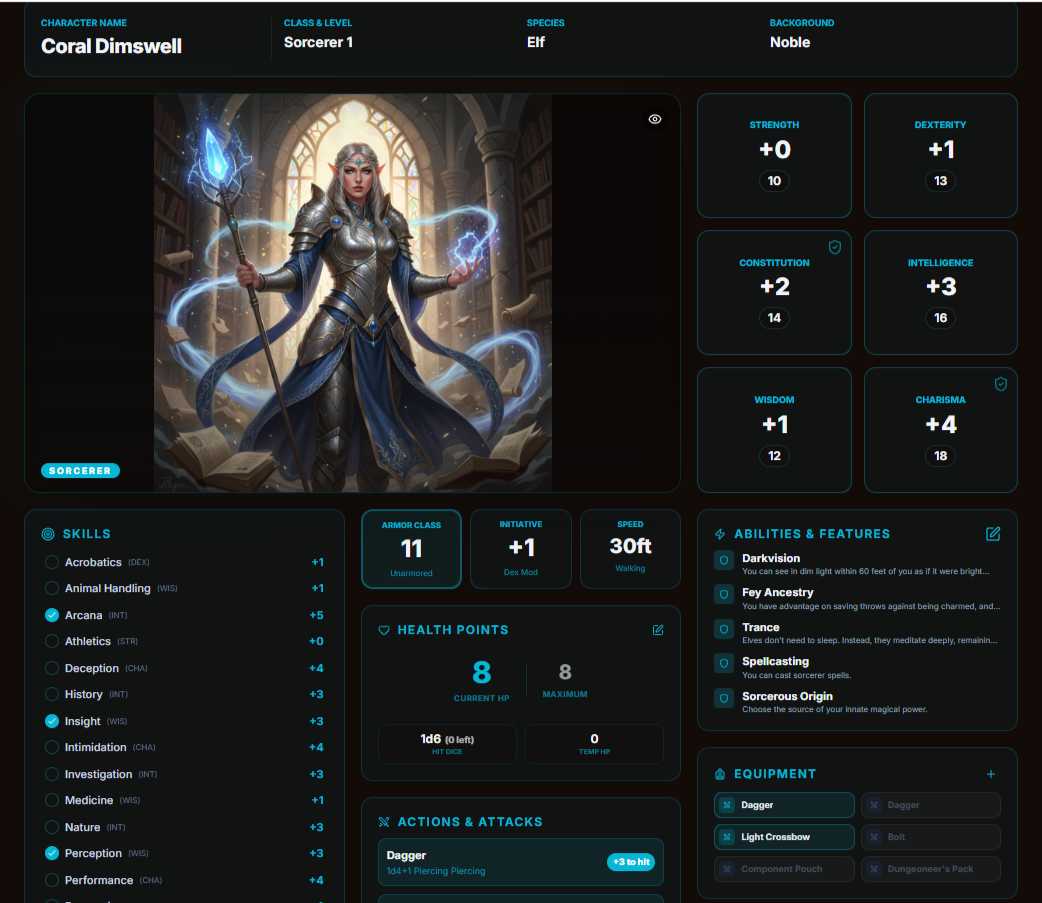Click the character name Coral Dimswell

[111, 46]
